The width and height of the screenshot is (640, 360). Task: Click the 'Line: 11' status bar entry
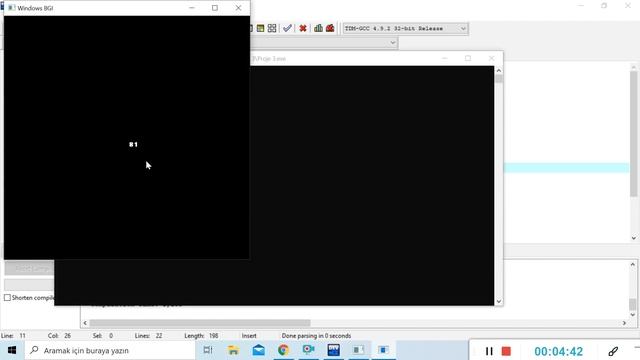[x=13, y=336]
